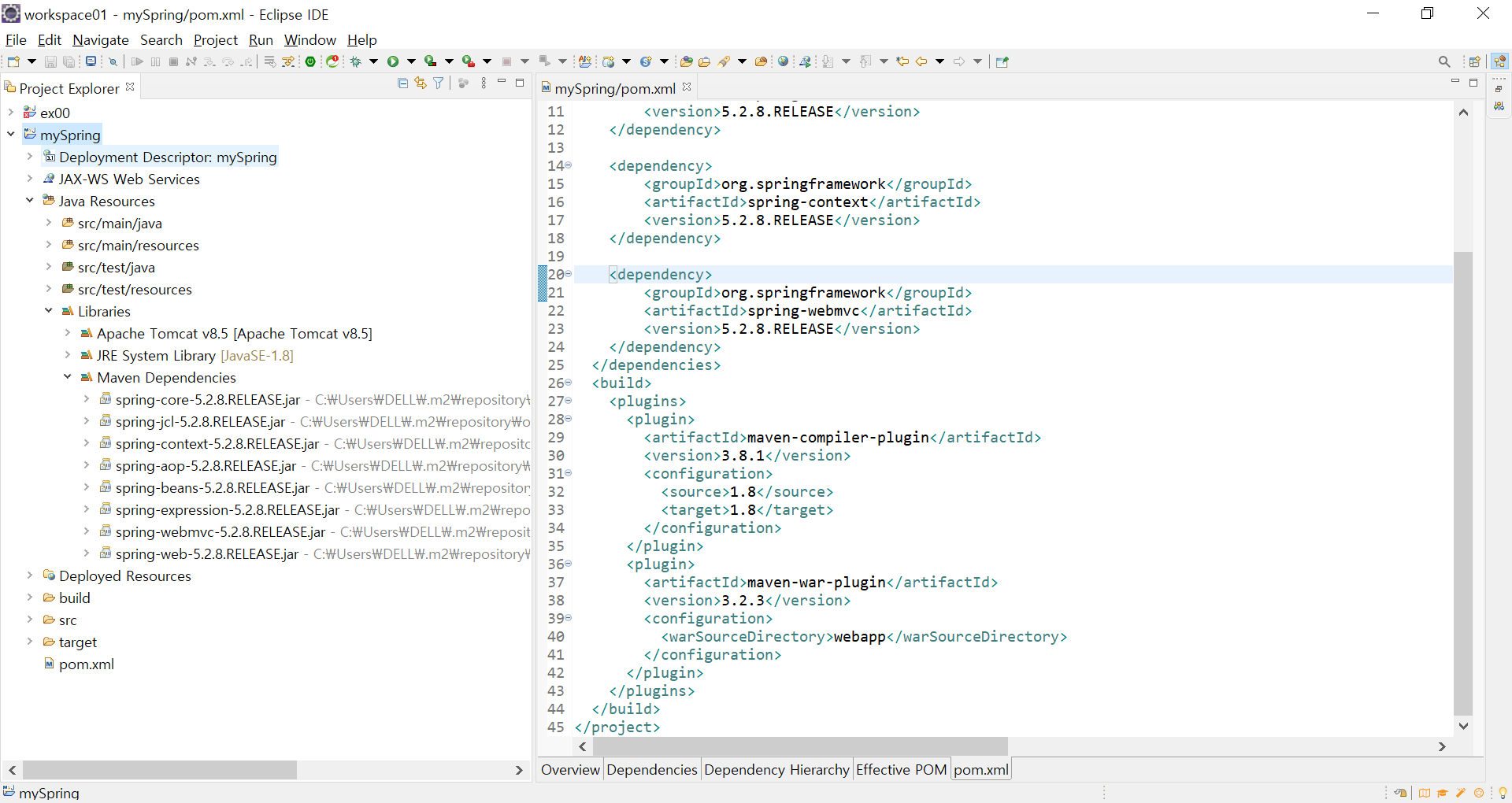Click the Boot Dashboard power icon
This screenshot has width=1512, height=803.
pyautogui.click(x=311, y=61)
